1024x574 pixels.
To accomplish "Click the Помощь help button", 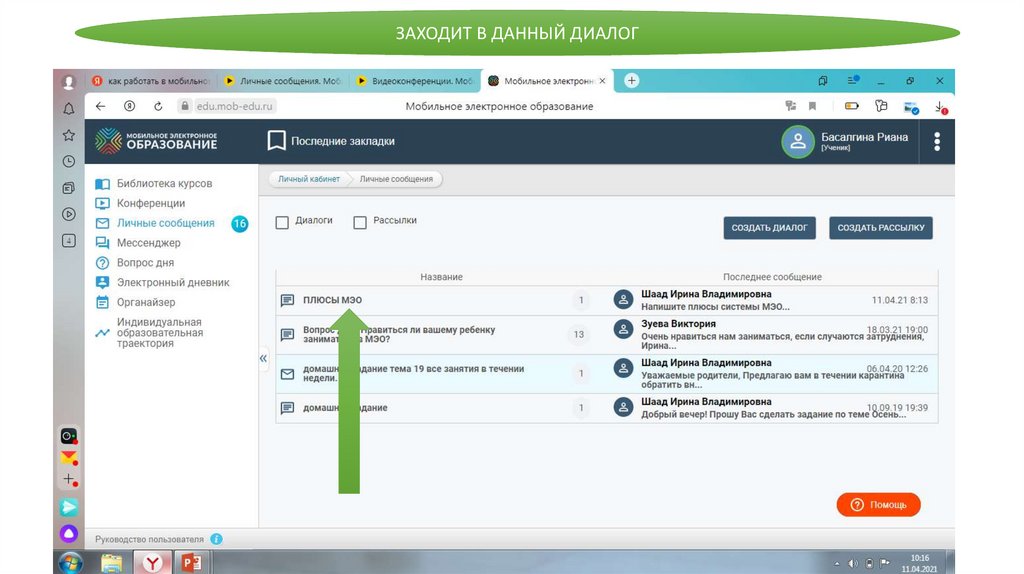I will 878,505.
